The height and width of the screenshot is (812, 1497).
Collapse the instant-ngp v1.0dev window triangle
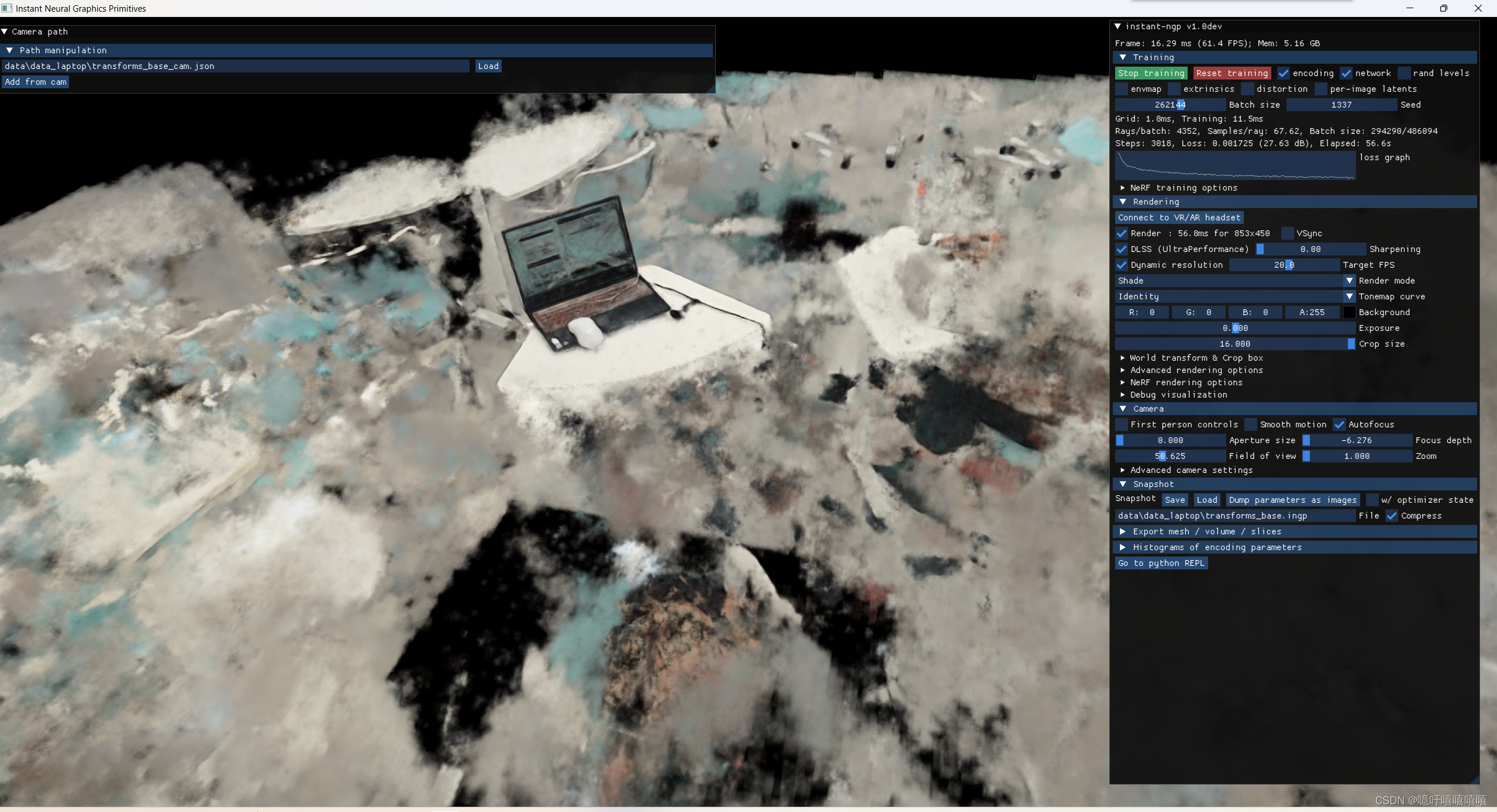1117,26
